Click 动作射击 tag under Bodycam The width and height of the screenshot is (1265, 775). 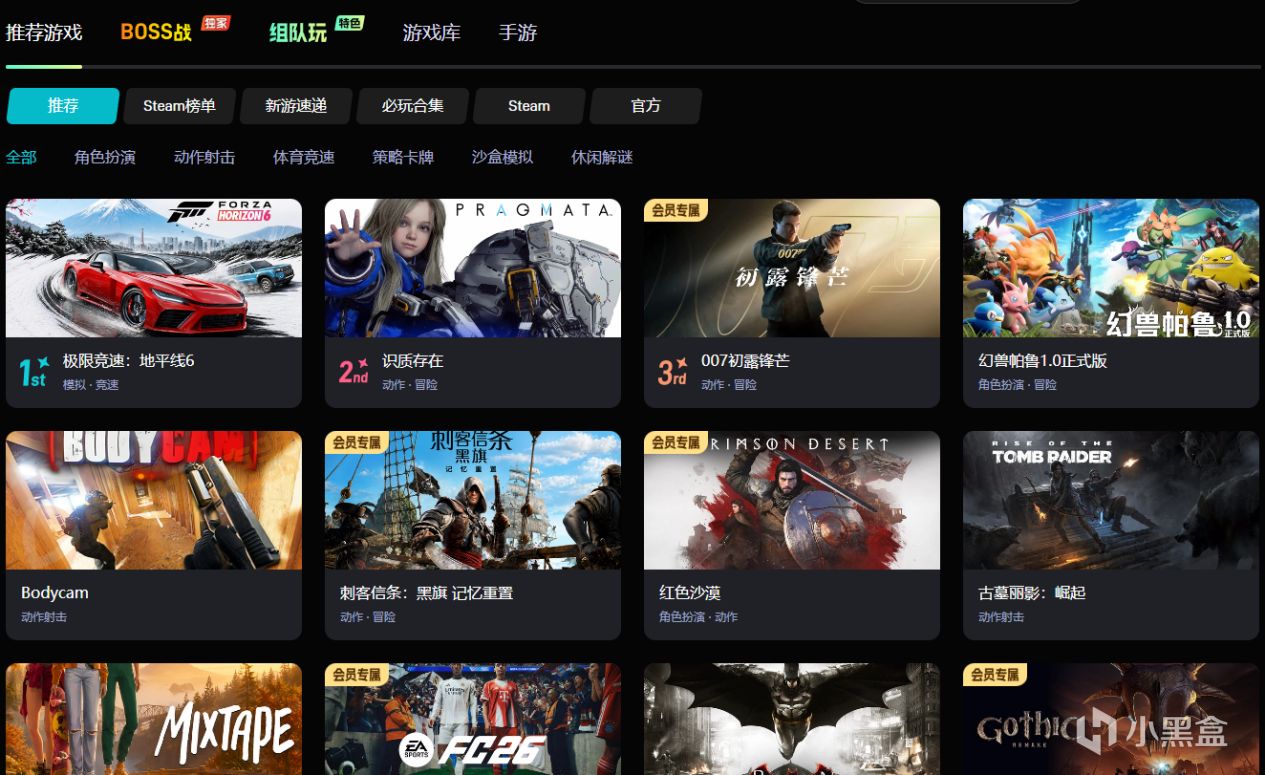click(44, 617)
